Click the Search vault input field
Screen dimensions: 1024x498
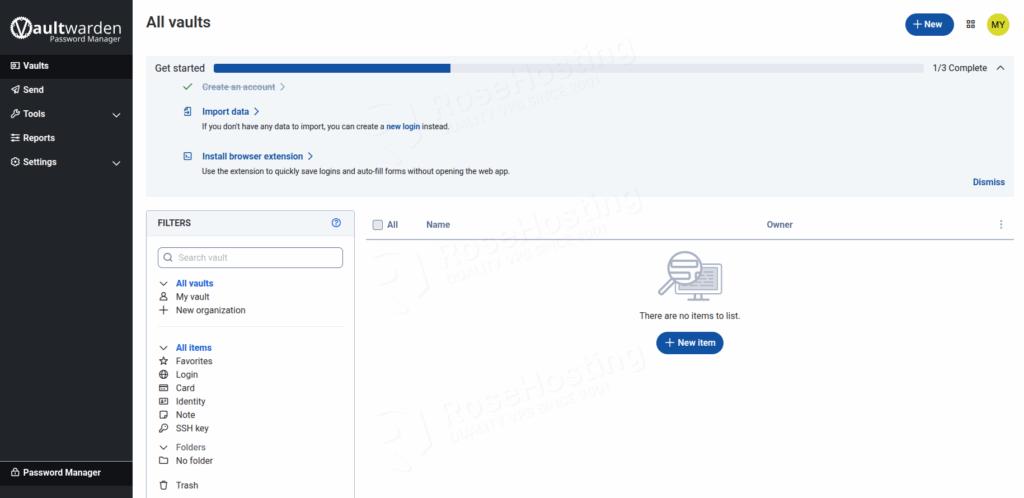tap(250, 258)
